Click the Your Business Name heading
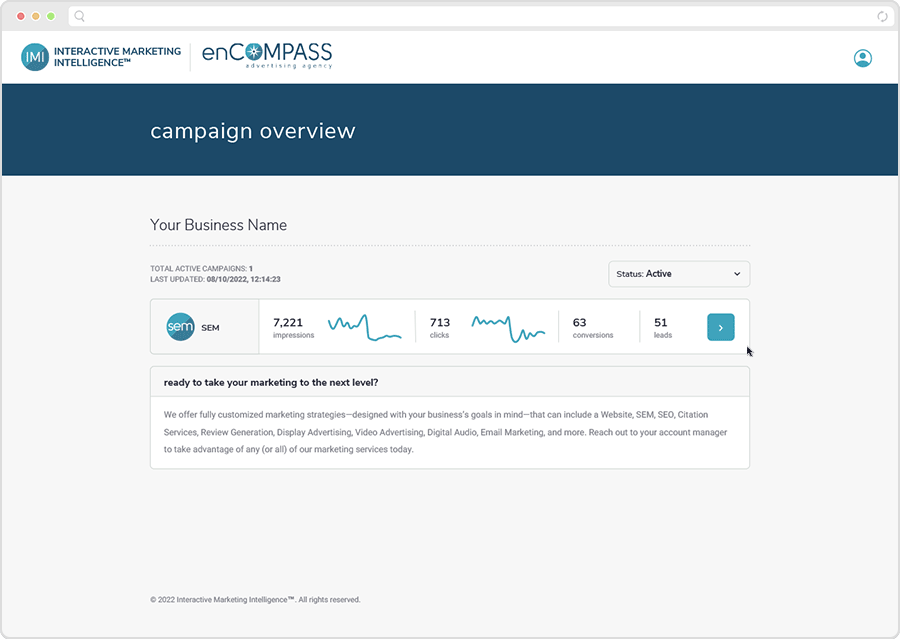Image resolution: width=900 pixels, height=639 pixels. click(218, 225)
